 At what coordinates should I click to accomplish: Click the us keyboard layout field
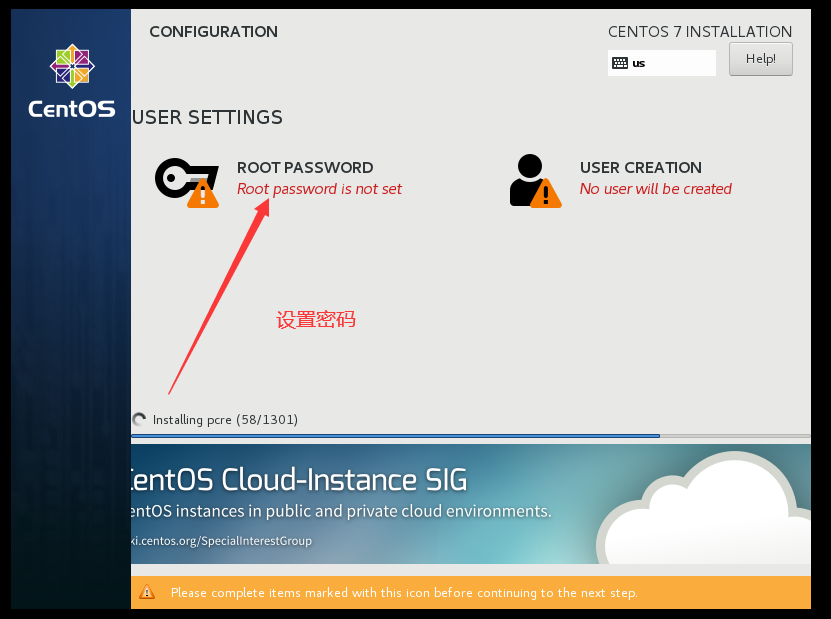pyautogui.click(x=661, y=63)
